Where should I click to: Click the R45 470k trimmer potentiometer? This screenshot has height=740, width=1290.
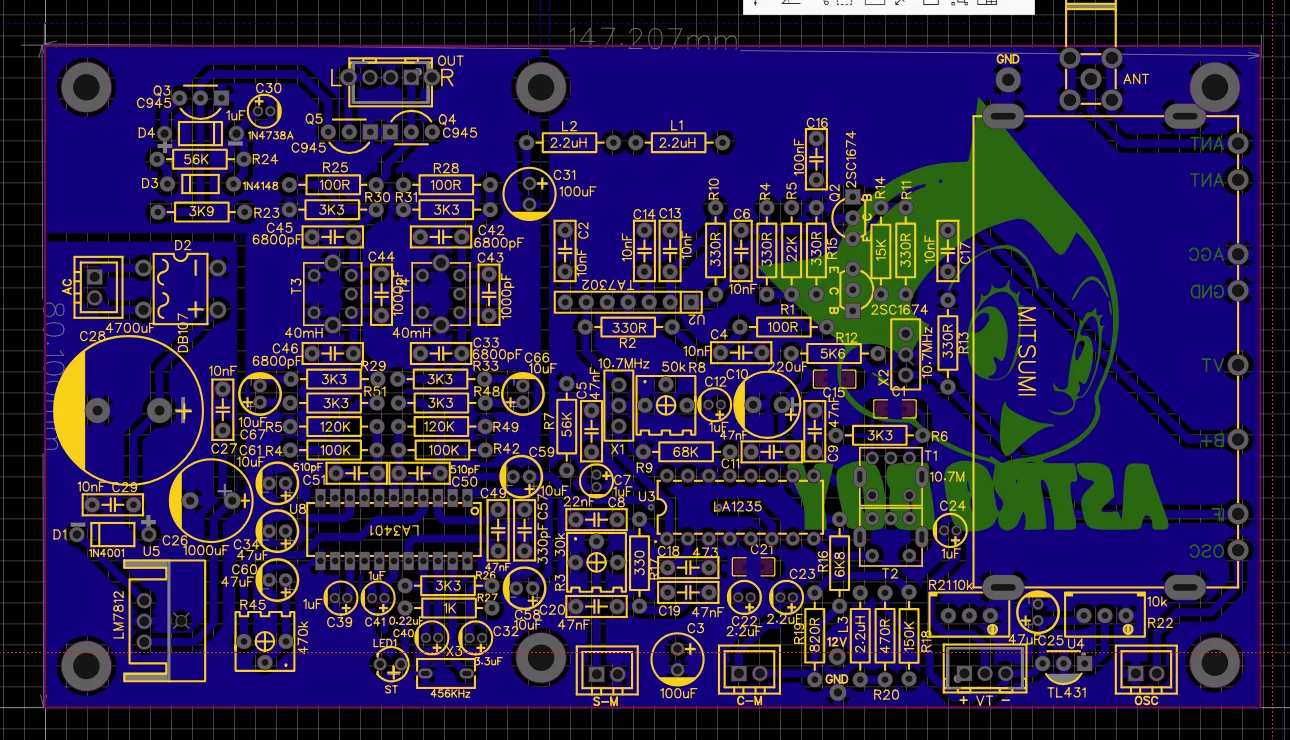266,640
